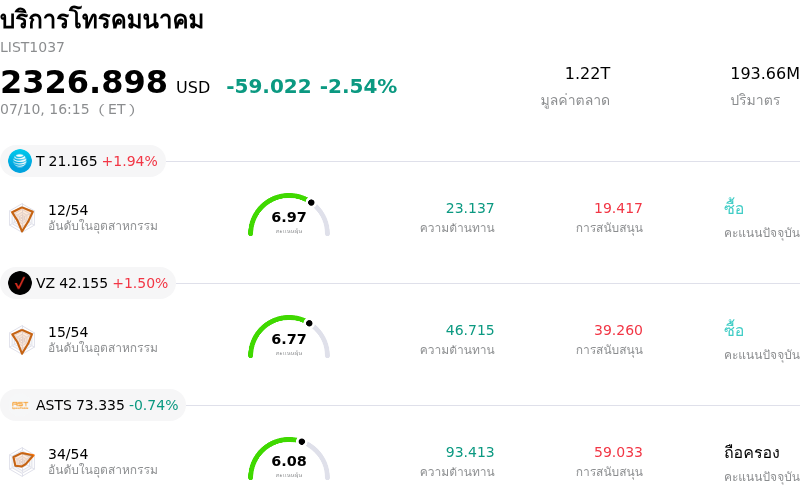Click the ถือครอง rating for ASTS
The height and width of the screenshot is (499, 800).
click(x=752, y=453)
